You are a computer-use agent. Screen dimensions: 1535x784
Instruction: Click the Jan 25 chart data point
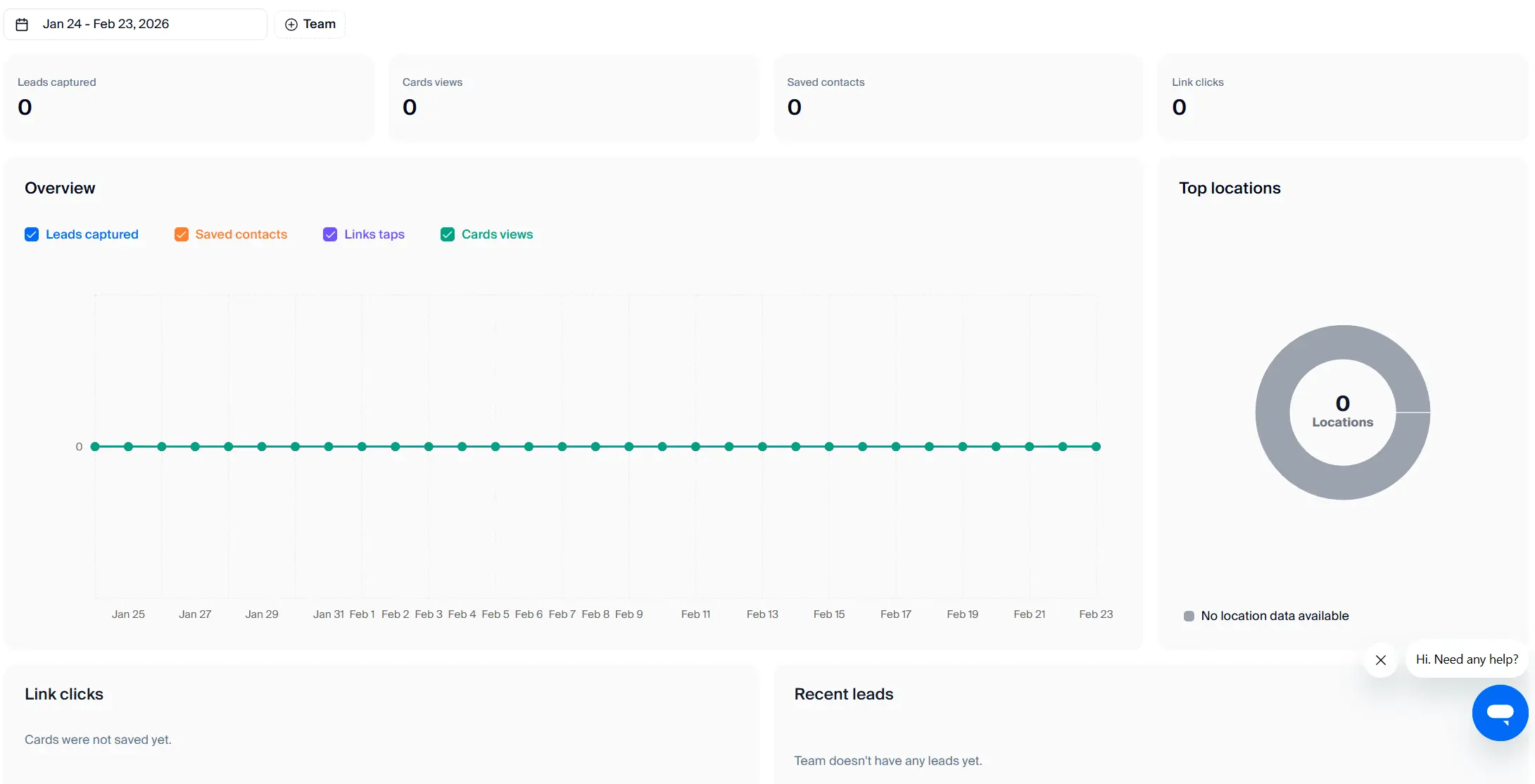(128, 447)
